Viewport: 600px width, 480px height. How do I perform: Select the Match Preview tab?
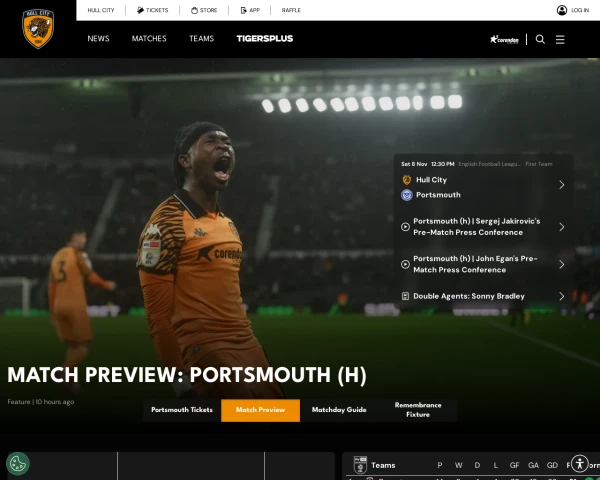click(x=261, y=410)
